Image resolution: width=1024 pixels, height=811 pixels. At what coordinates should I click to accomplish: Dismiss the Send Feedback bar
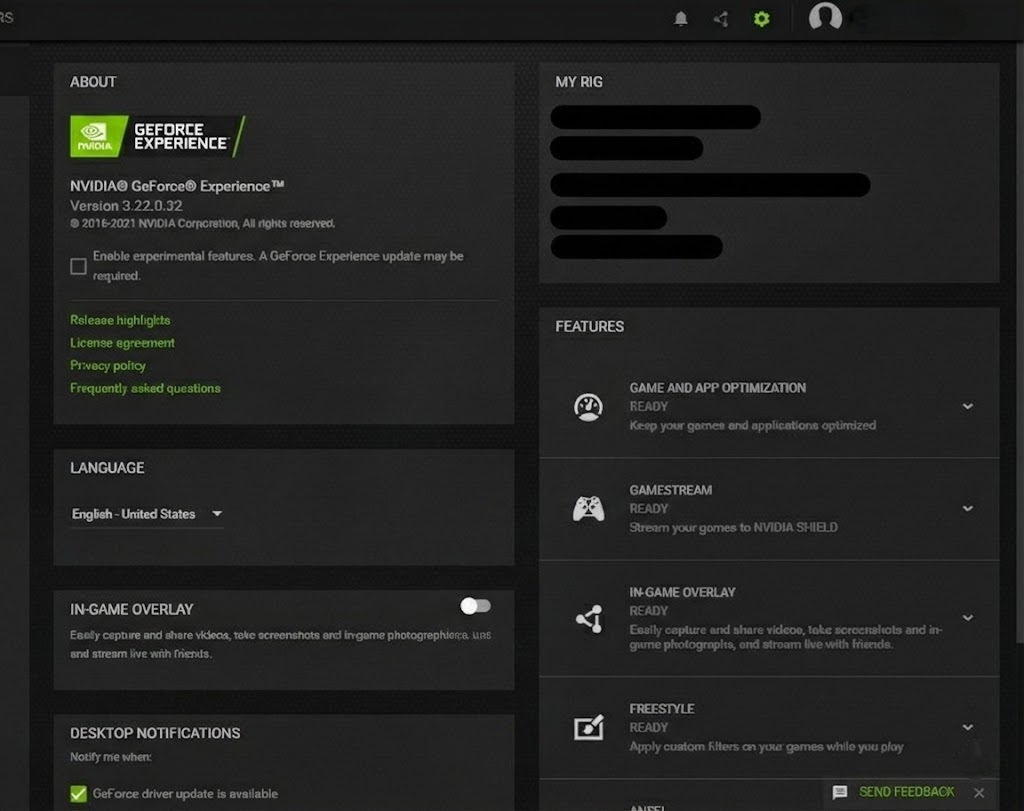point(979,793)
